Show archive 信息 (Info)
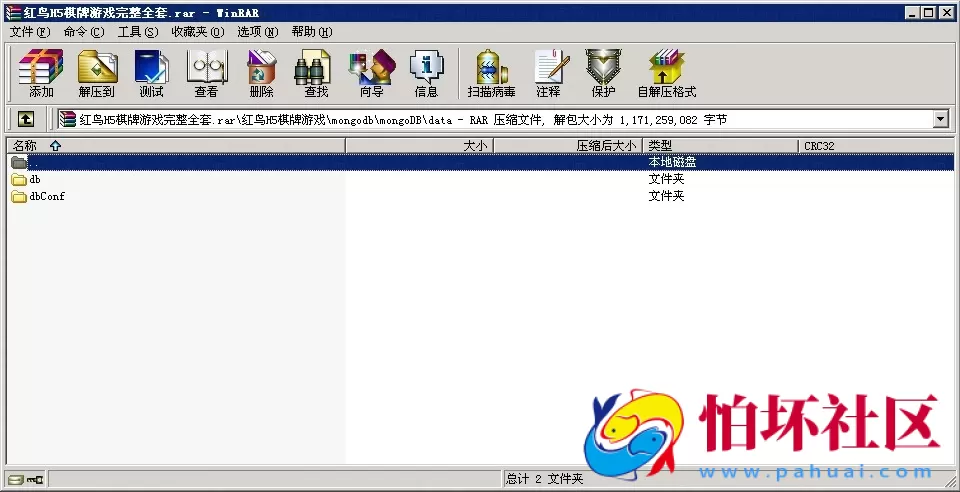Screen dimensions: 960x492 [x=426, y=73]
